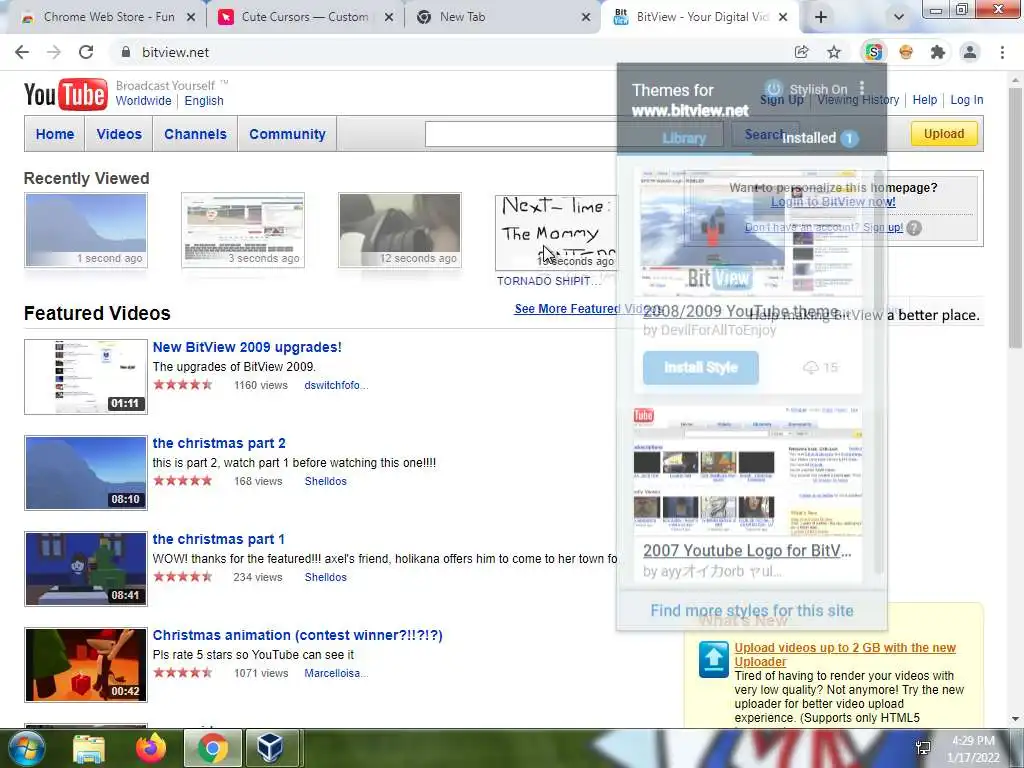Close the New Tab tab
The image size is (1024, 768).
[586, 17]
